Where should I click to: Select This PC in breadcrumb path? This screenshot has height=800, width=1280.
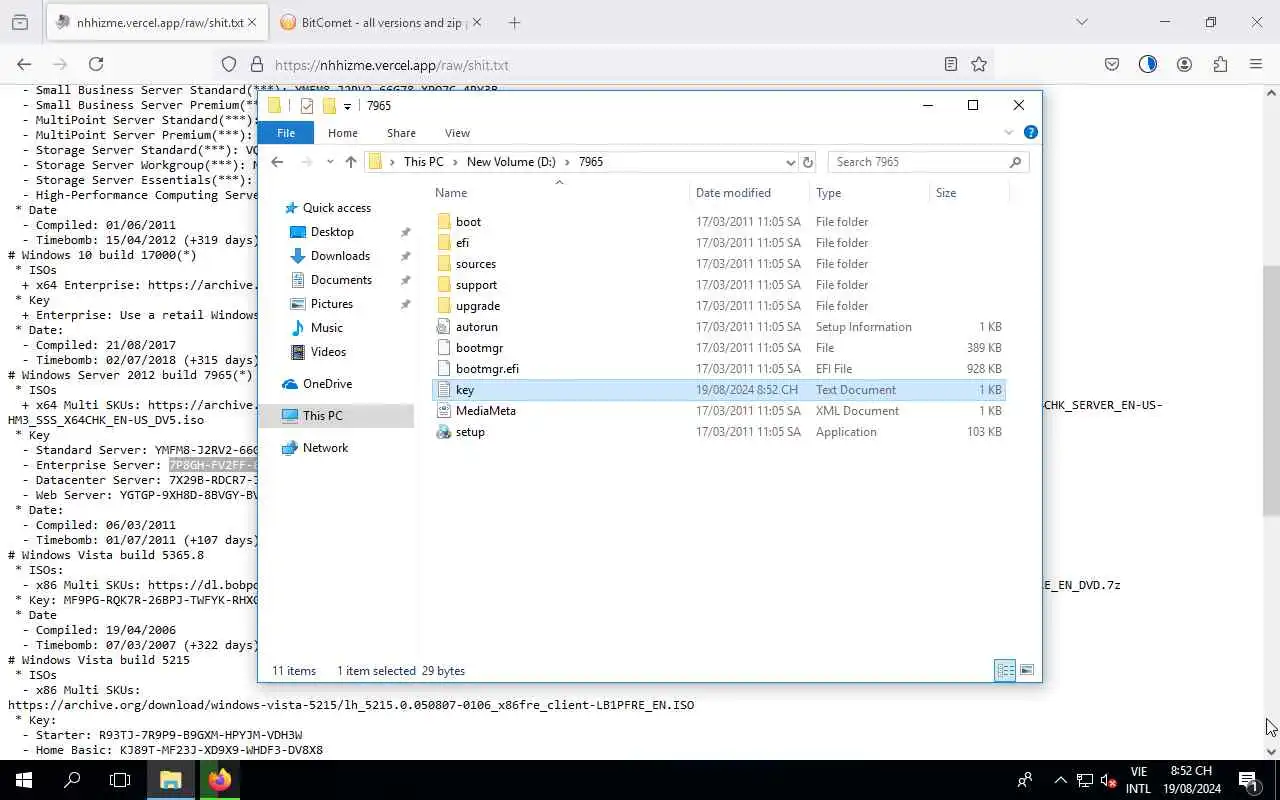(423, 162)
